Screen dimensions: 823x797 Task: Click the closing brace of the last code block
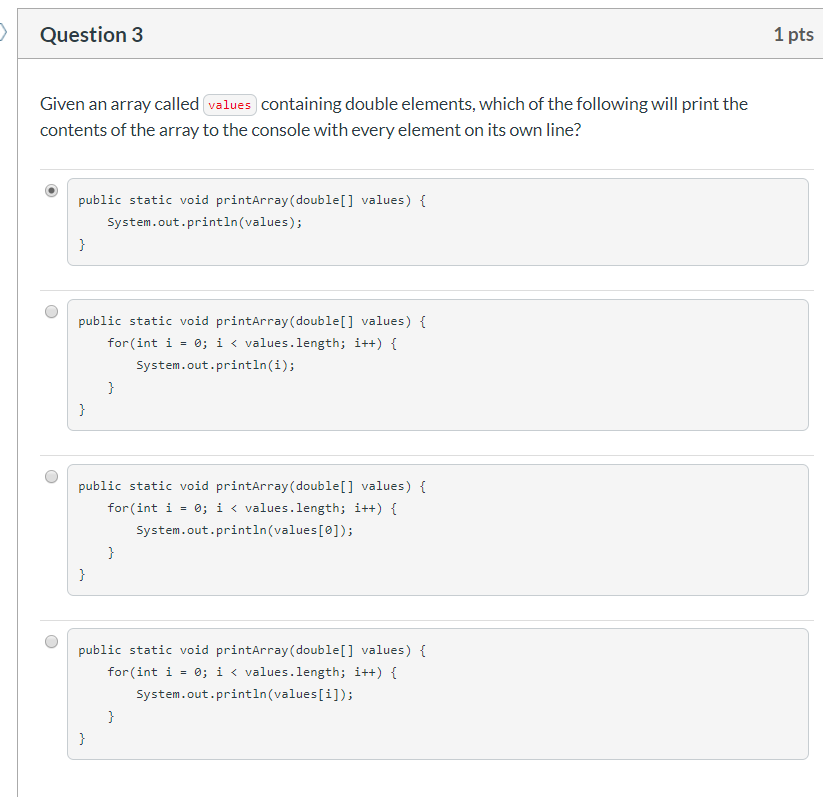tap(82, 738)
